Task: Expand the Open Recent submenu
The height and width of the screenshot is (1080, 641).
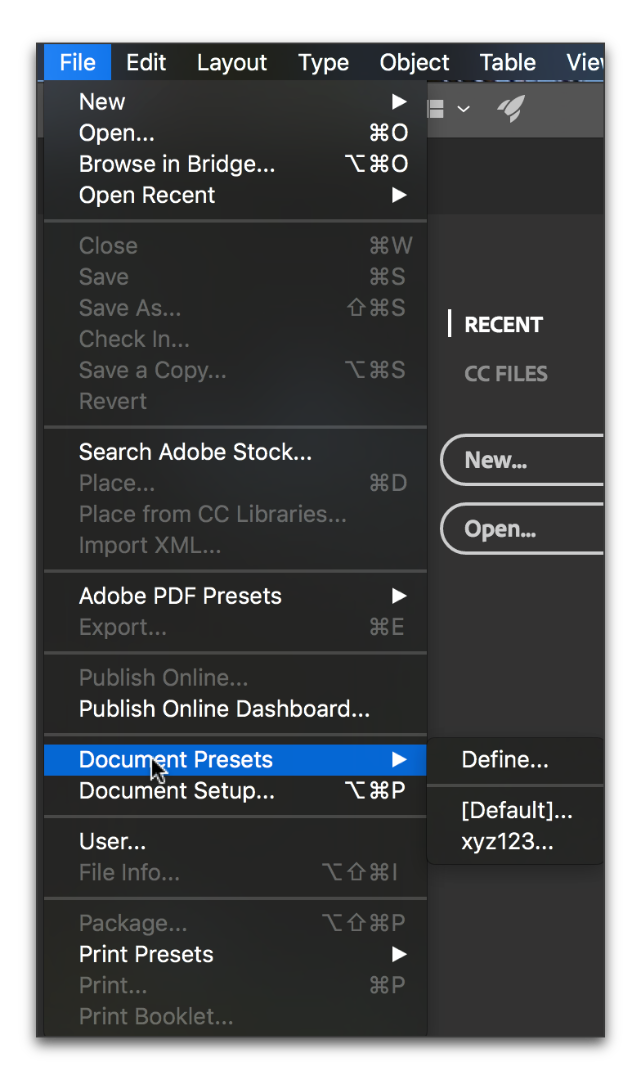Action: pos(398,195)
